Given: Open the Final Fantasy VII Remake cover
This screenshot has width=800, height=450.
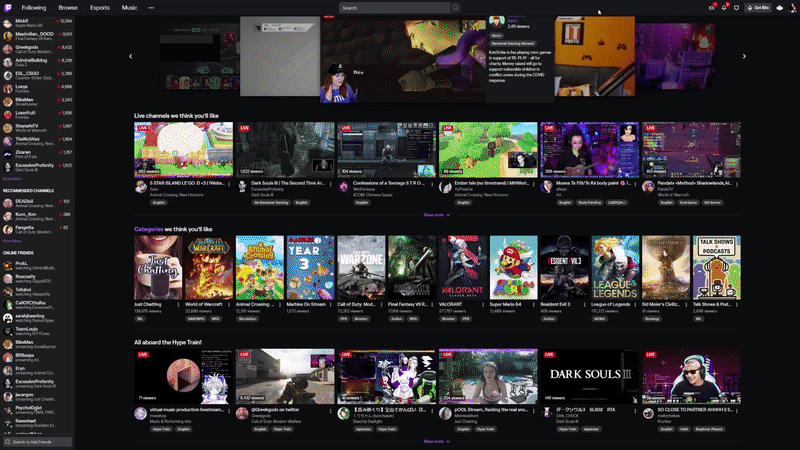Looking at the screenshot, I should pos(412,267).
